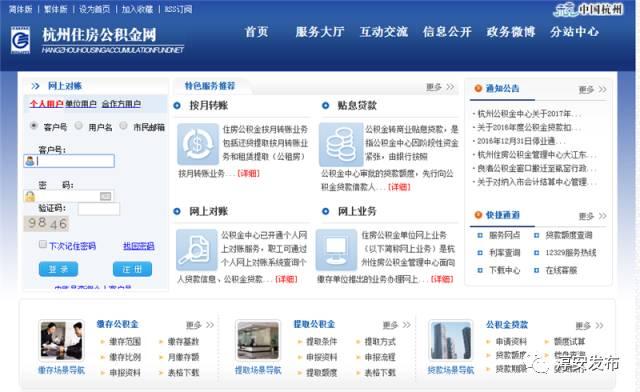The height and width of the screenshot is (392, 640).
Task: Click the 按月转账 dollar cycle icon
Action: pyautogui.click(x=198, y=144)
